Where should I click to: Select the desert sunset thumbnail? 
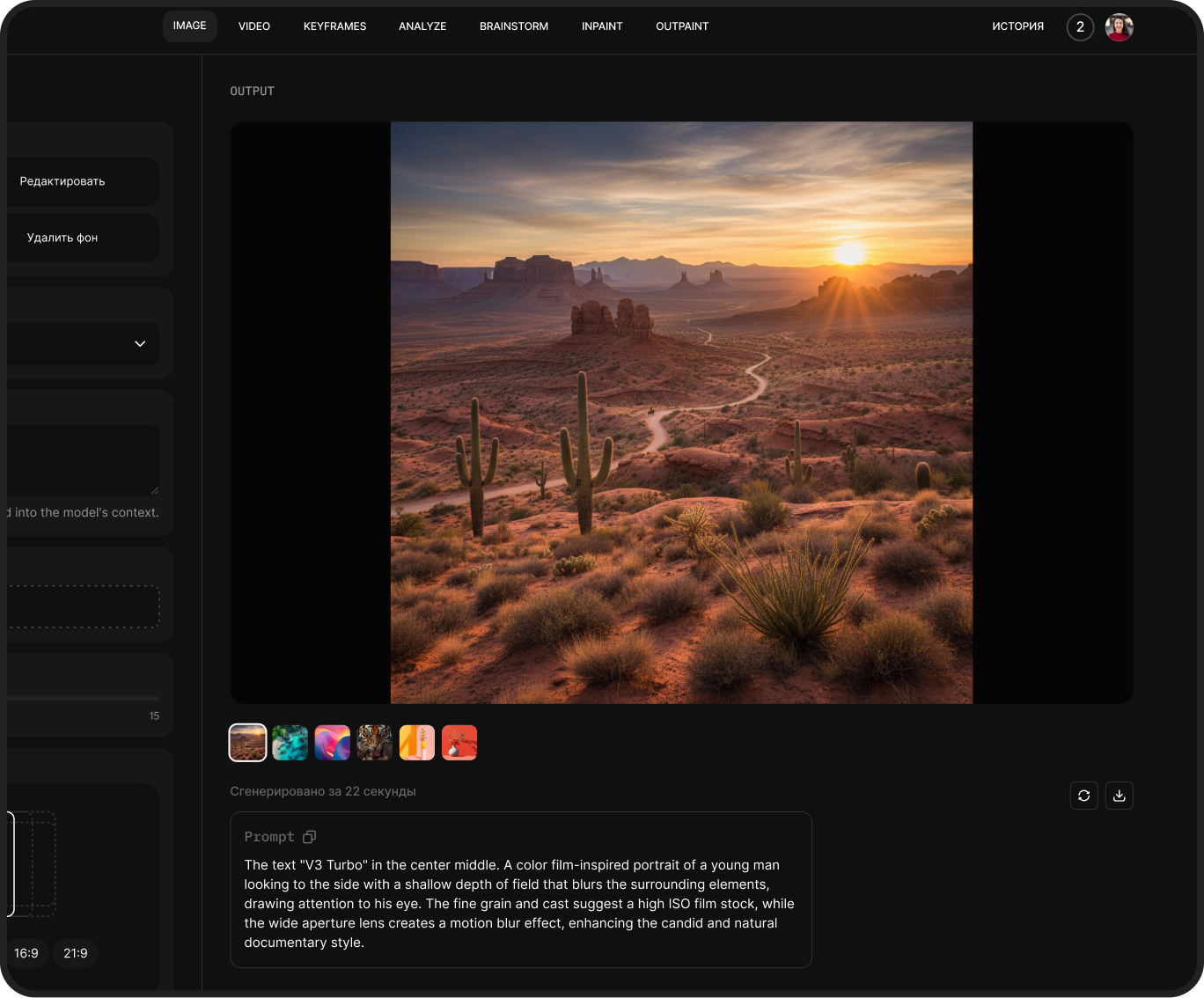point(247,743)
